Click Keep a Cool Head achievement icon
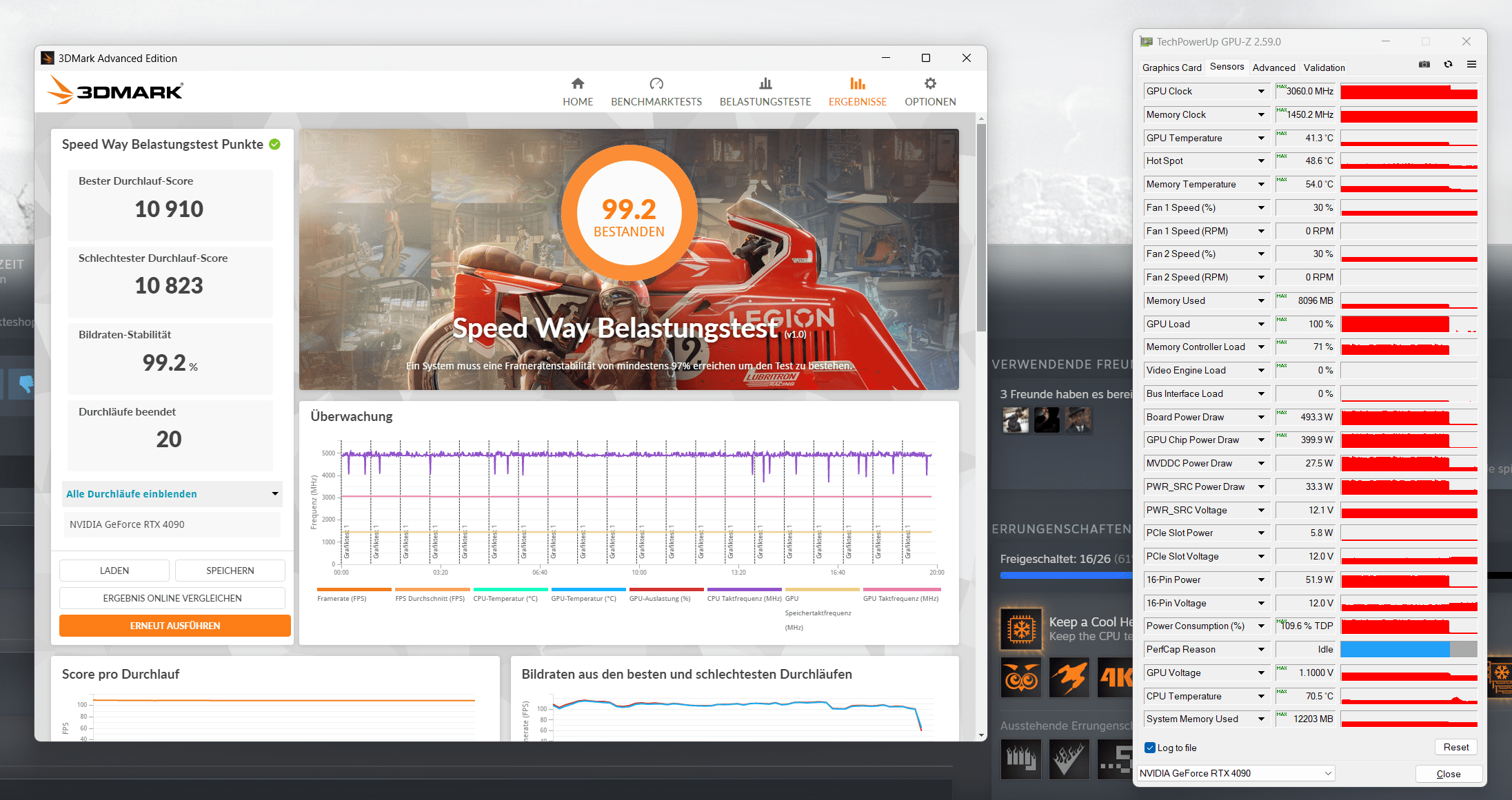This screenshot has height=800, width=1512. [x=1021, y=629]
